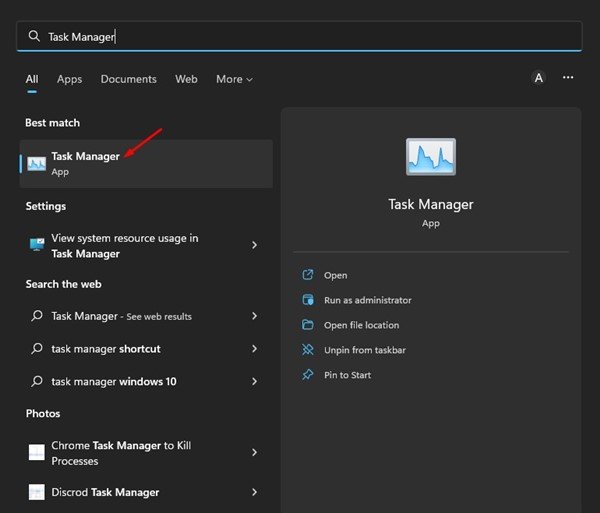Viewport: 600px width, 513px height.
Task: Open Task Manager app best match result
Action: click(146, 164)
